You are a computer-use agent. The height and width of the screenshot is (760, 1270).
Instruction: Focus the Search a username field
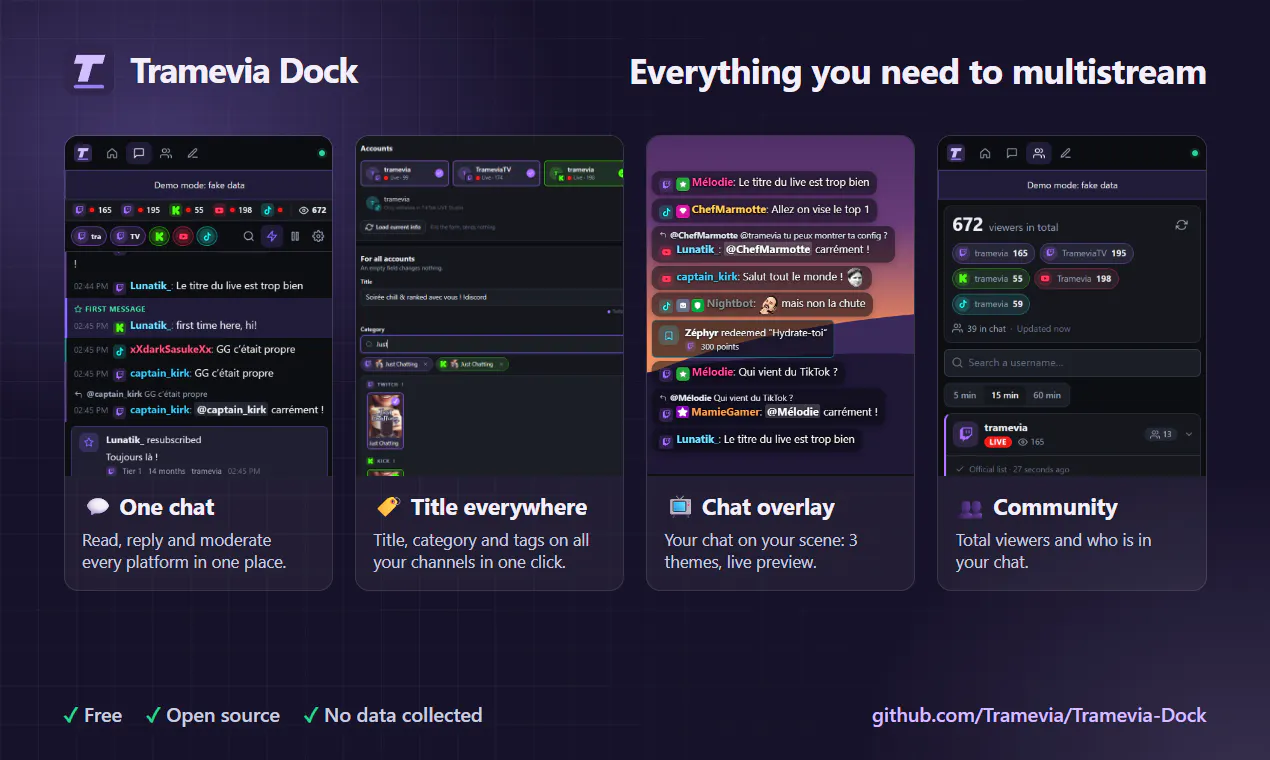click(x=1072, y=362)
